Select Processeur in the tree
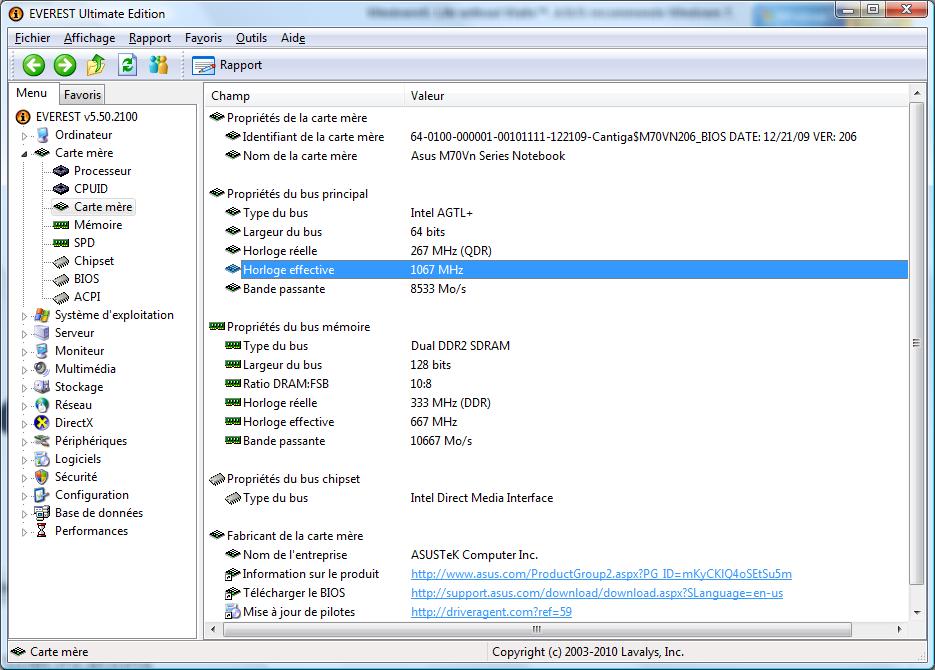 [102, 171]
